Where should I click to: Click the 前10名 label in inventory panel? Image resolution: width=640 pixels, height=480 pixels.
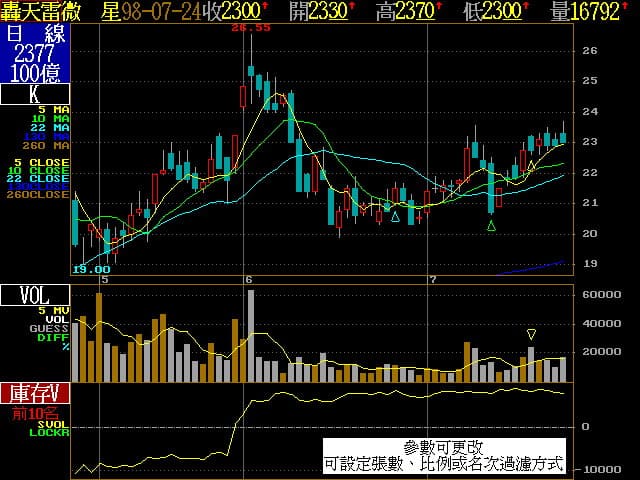[x=35, y=412]
